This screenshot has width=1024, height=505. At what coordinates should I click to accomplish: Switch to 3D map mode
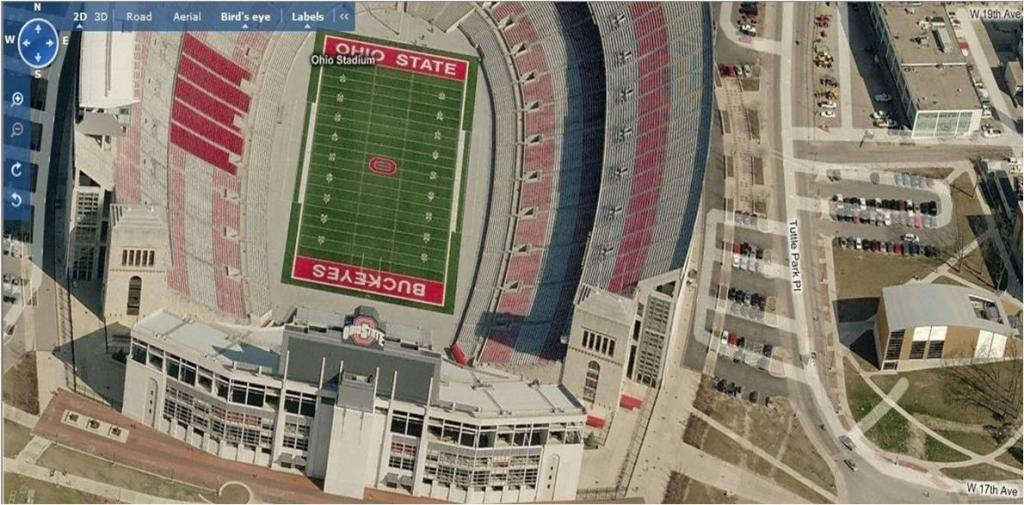[x=101, y=17]
